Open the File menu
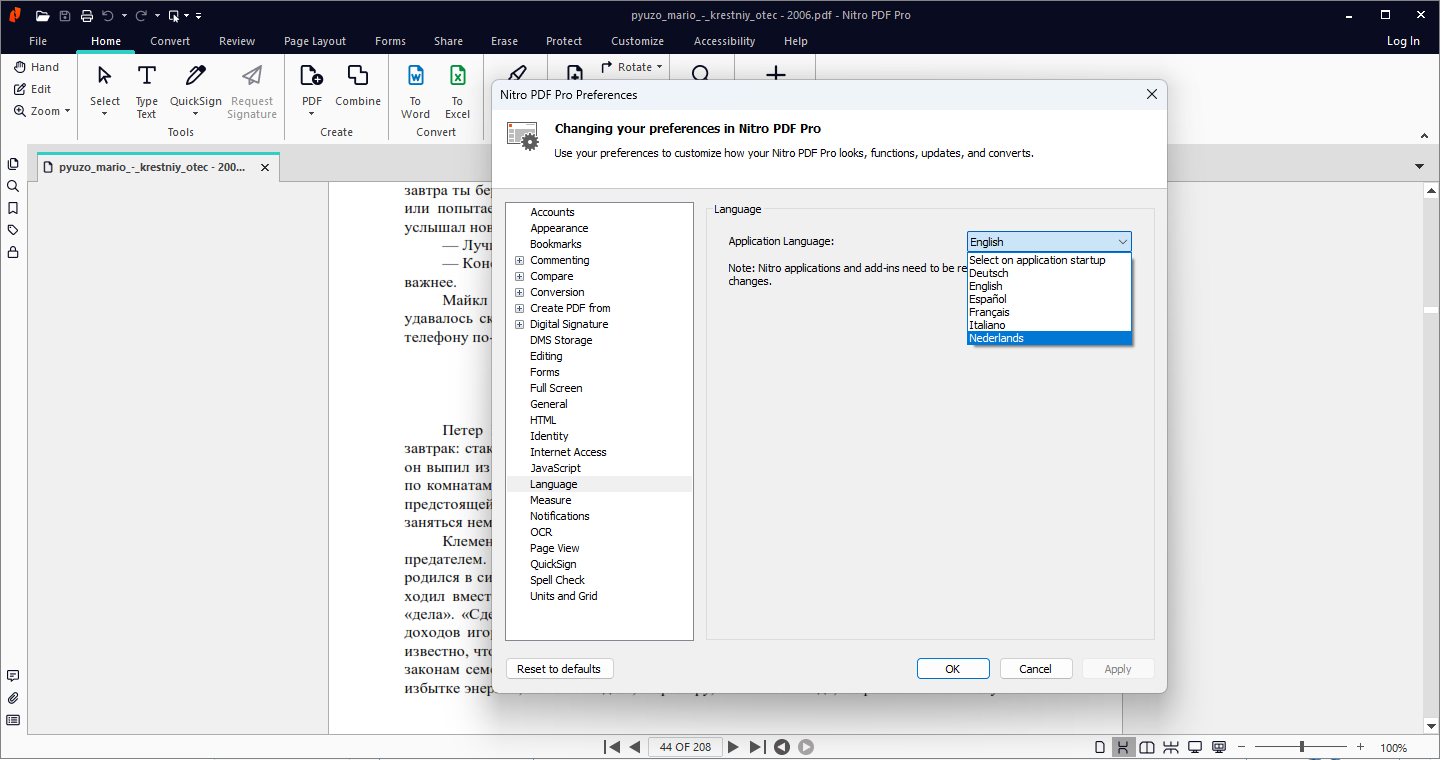 point(38,41)
